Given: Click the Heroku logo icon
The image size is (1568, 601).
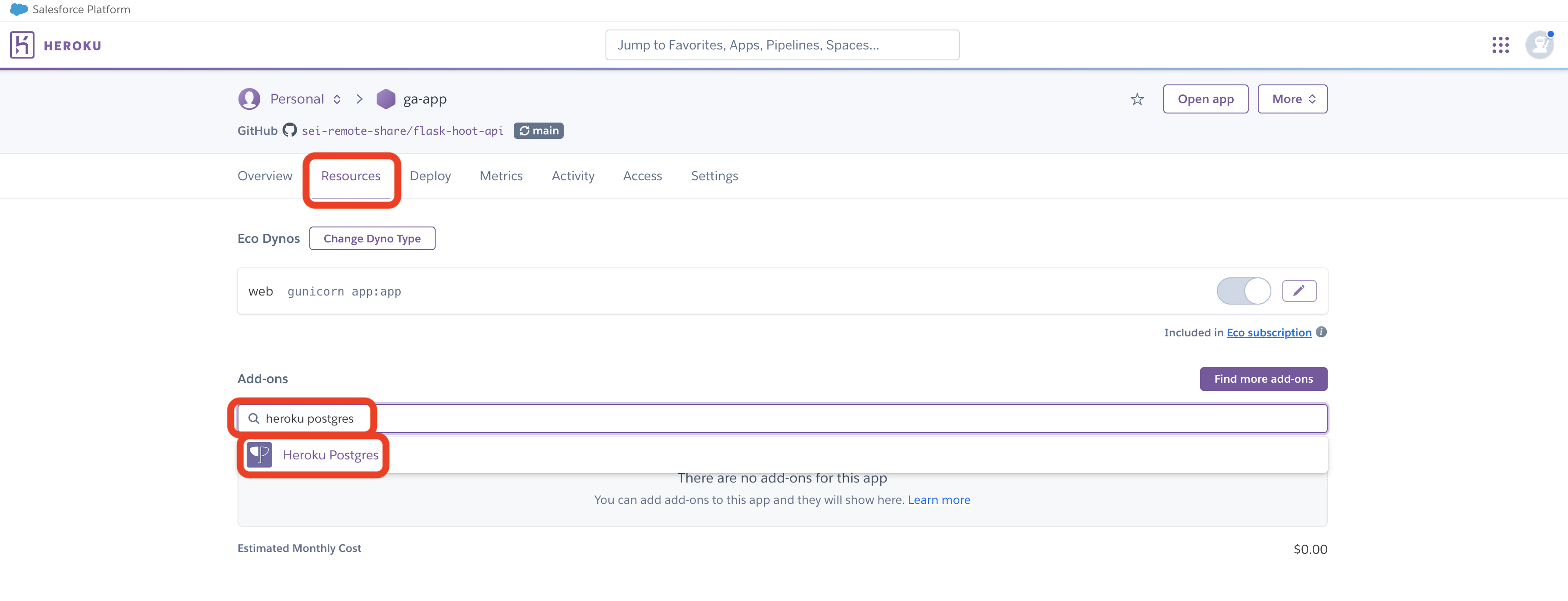Looking at the screenshot, I should (x=22, y=45).
